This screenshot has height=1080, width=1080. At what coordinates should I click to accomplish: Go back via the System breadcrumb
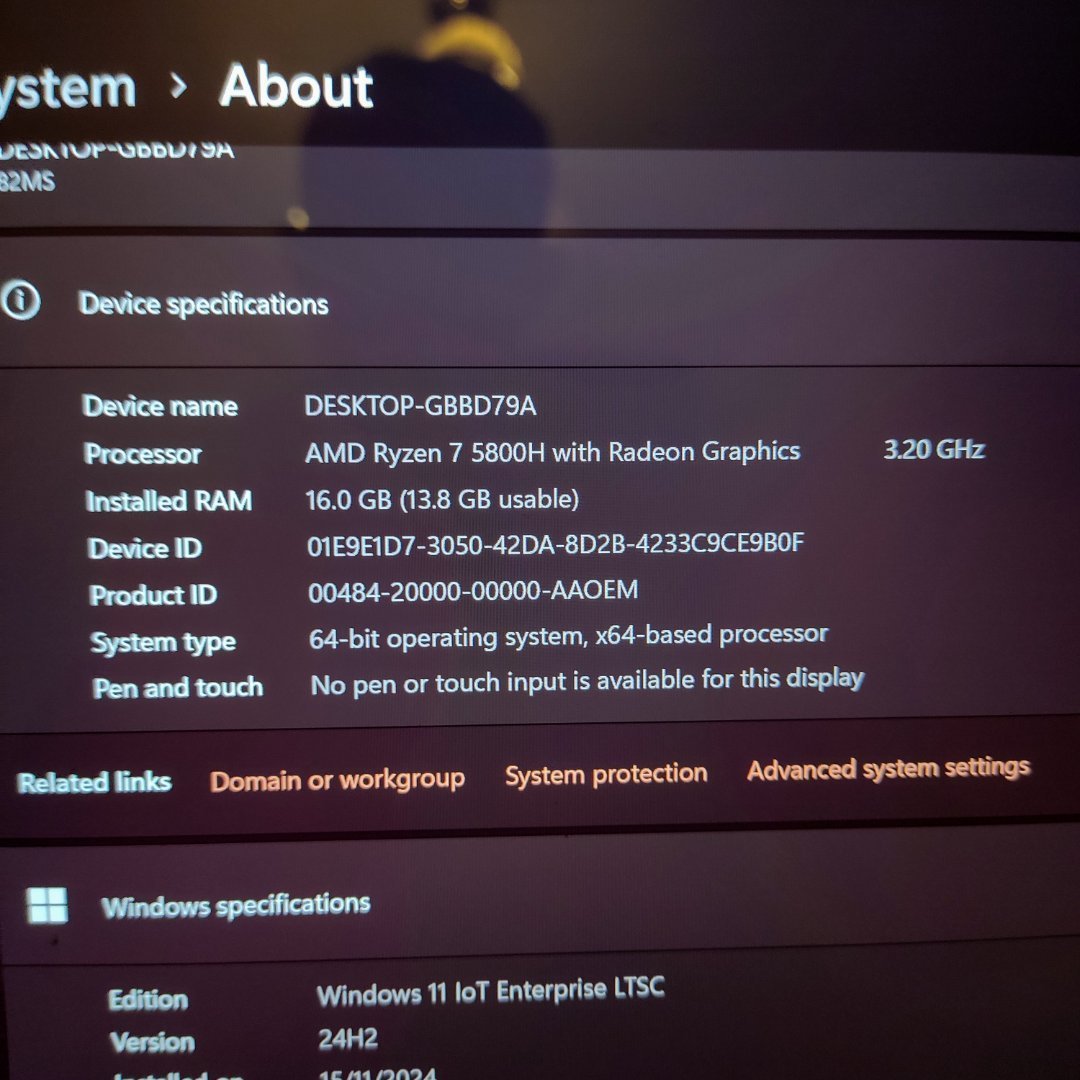pyautogui.click(x=68, y=90)
